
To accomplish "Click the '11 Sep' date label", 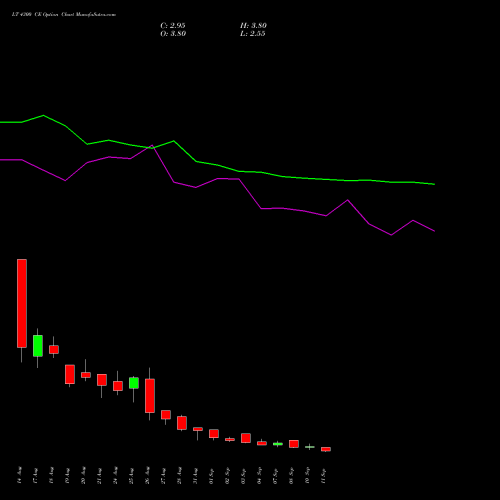I will 323,475.
